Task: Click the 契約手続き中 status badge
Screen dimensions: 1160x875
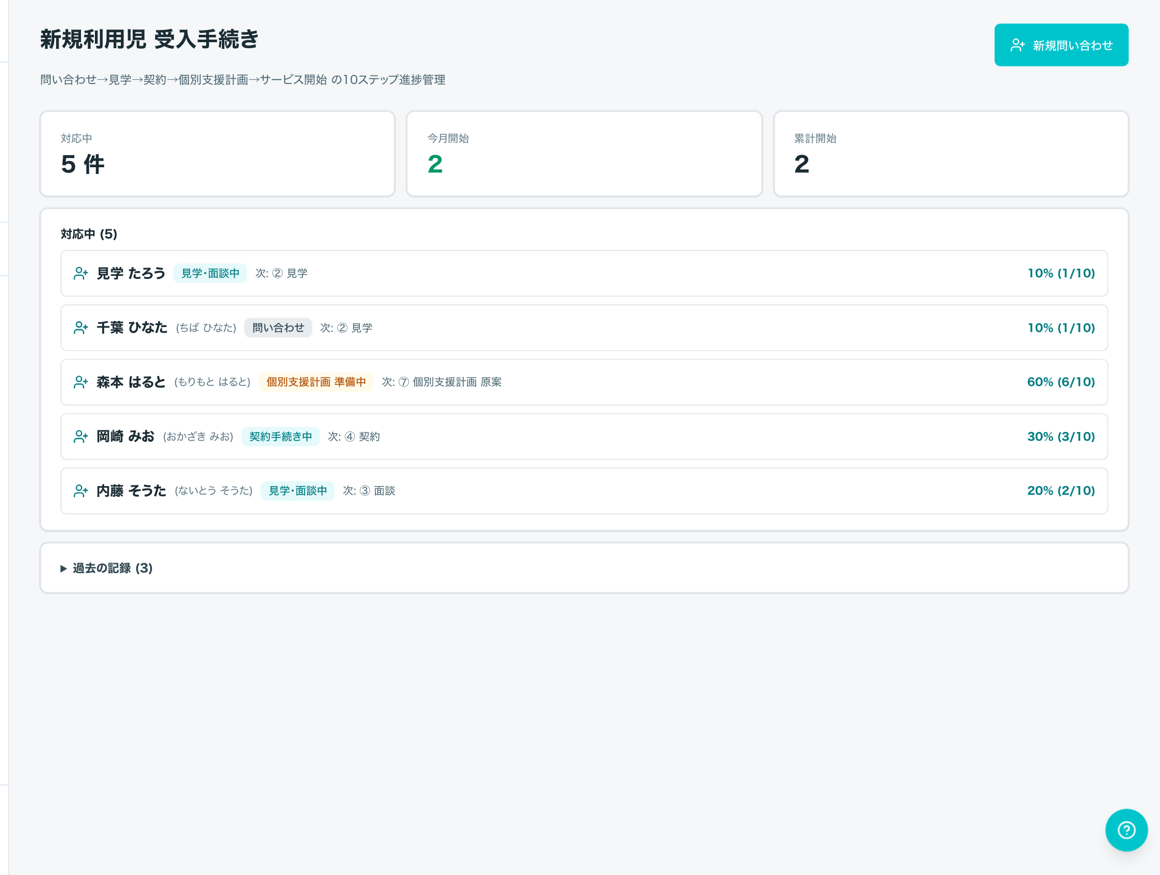Action: pyautogui.click(x=280, y=436)
